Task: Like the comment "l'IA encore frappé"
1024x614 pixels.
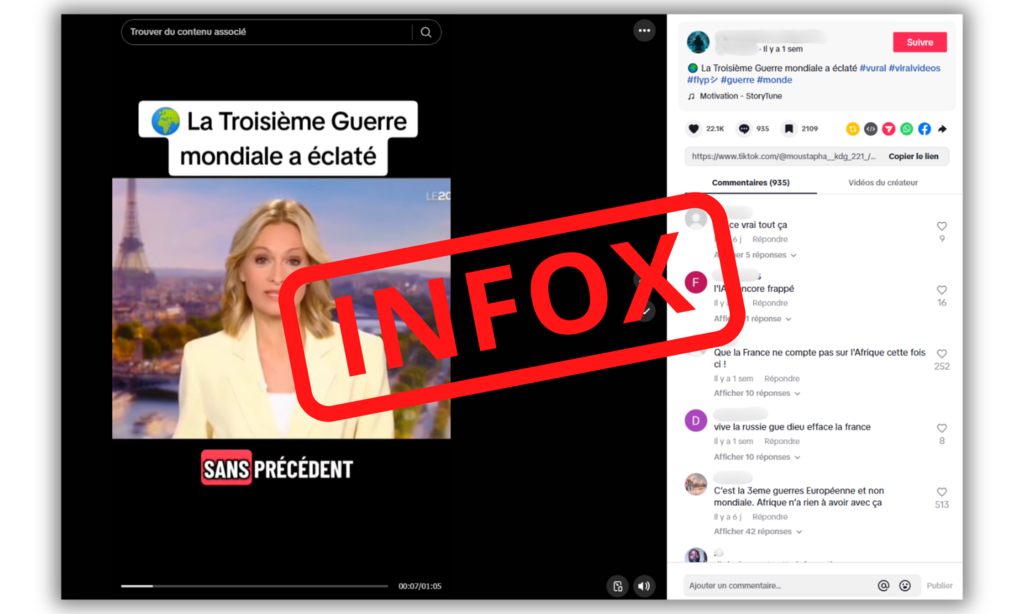Action: (x=941, y=290)
